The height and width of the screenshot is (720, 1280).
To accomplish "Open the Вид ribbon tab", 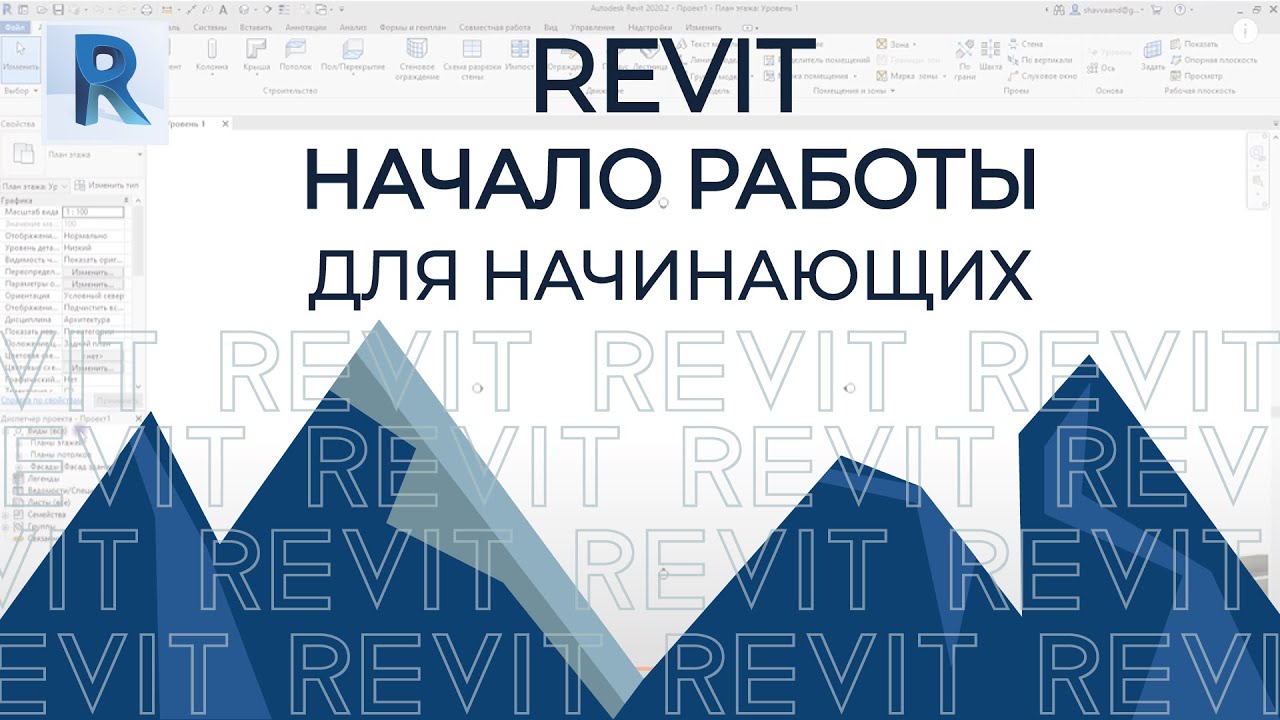I will pos(551,27).
